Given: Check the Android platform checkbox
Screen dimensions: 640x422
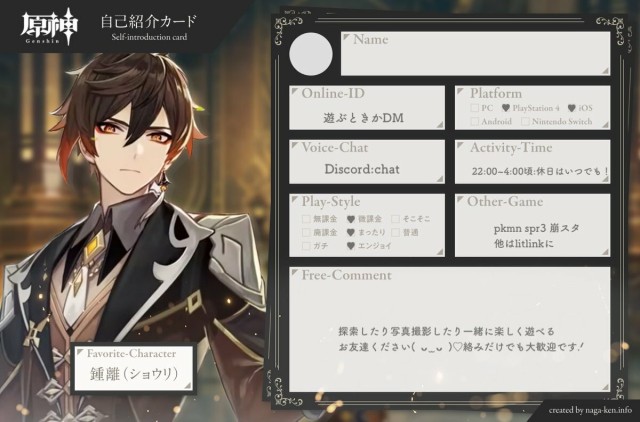Looking at the screenshot, I should click(x=475, y=121).
